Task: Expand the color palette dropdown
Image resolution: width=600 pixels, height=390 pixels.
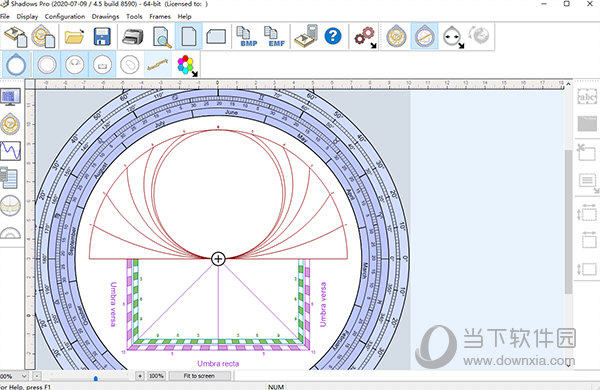Action: pyautogui.click(x=187, y=65)
